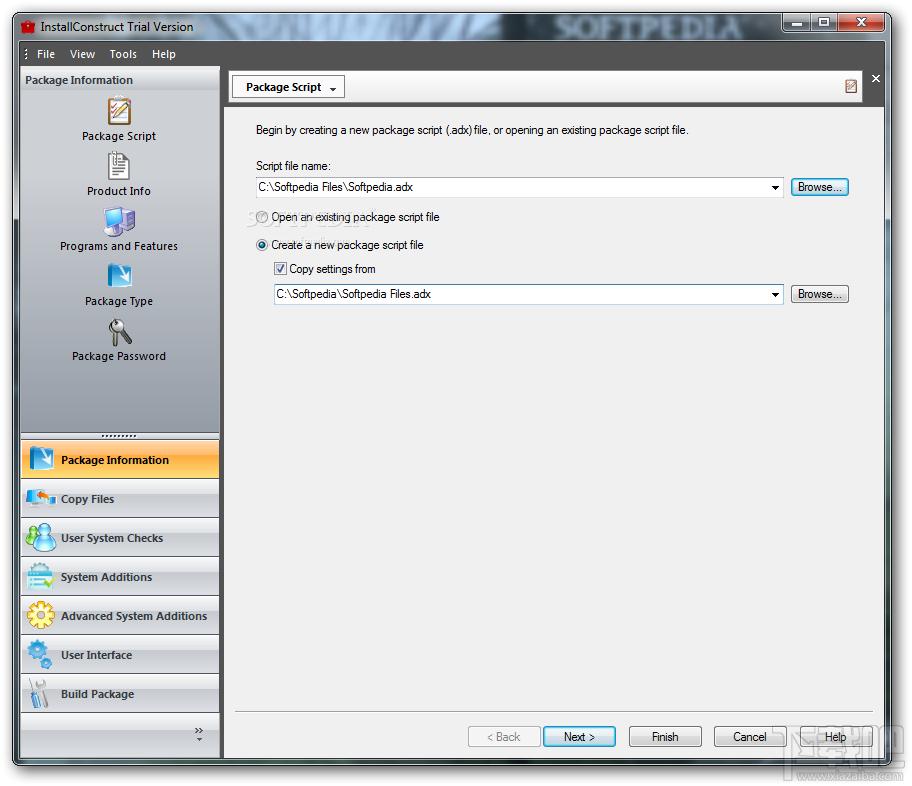
Task: Click the Finish button
Action: [665, 737]
